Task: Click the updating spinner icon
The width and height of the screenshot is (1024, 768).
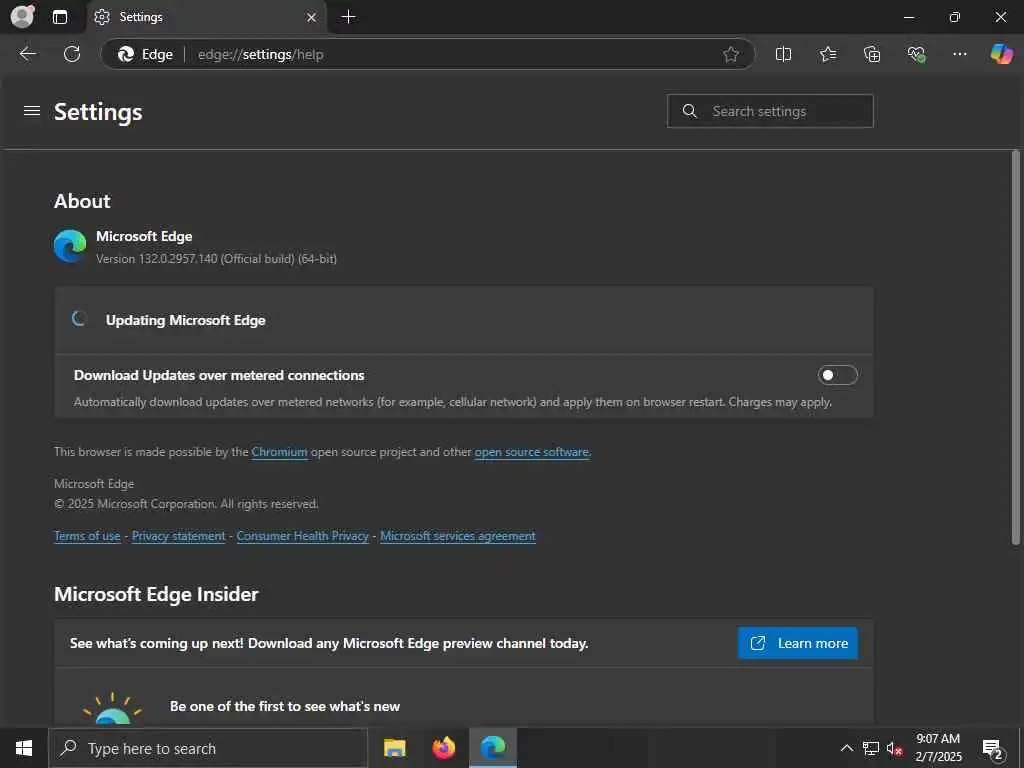Action: [x=79, y=319]
